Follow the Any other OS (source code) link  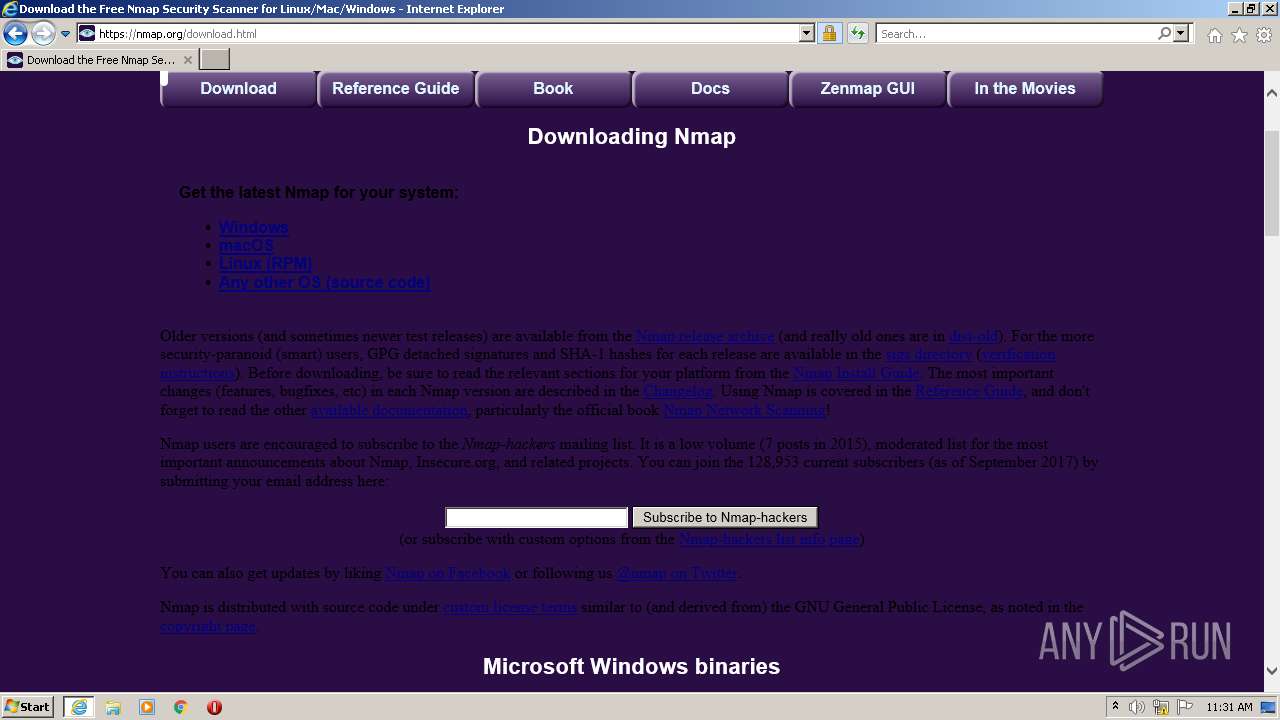tap(324, 283)
